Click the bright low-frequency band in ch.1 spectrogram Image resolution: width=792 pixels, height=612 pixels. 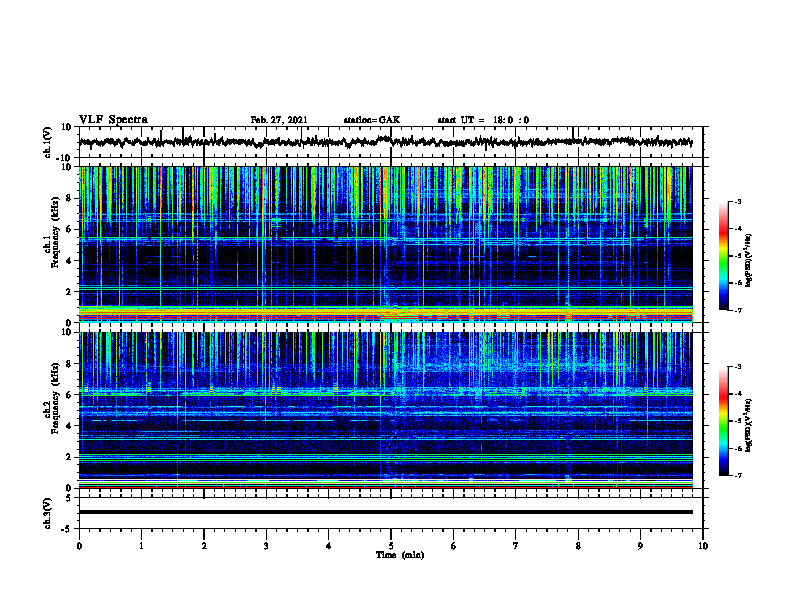click(x=385, y=314)
